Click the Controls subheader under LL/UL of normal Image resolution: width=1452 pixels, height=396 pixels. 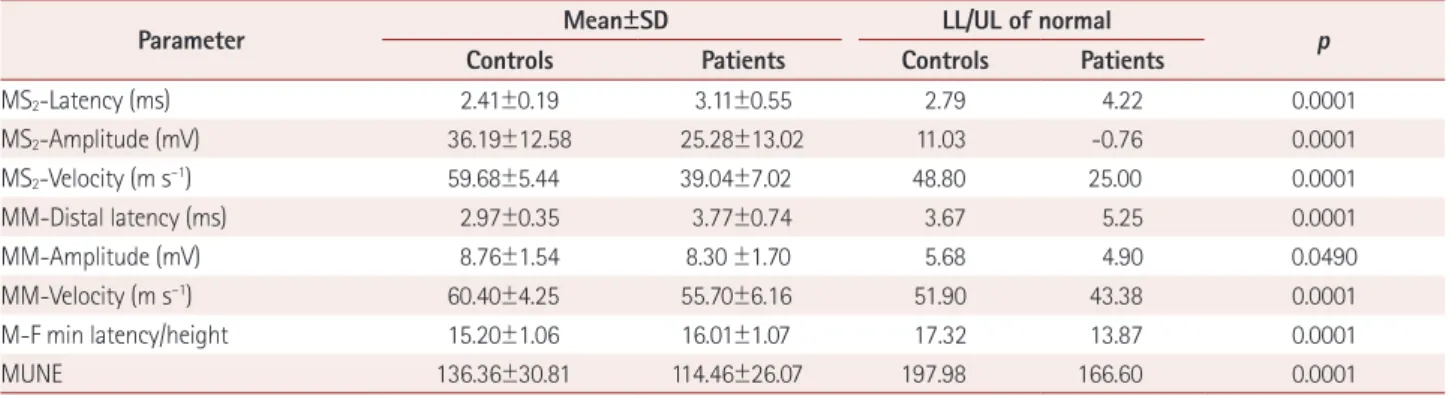(946, 61)
